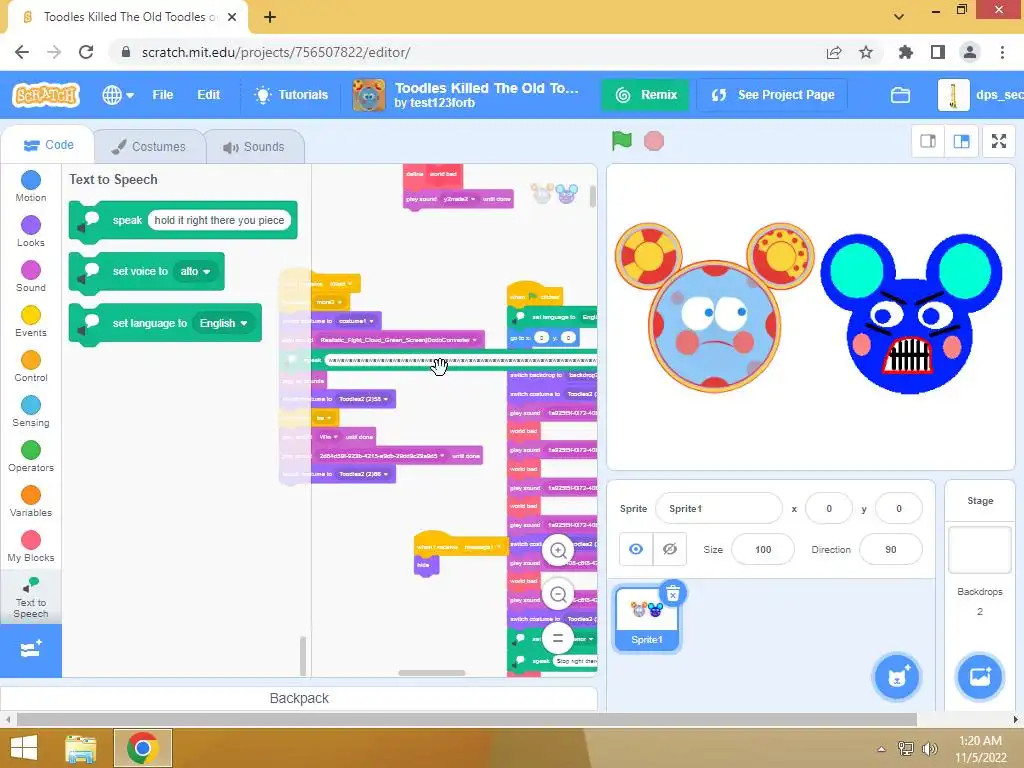The width and height of the screenshot is (1024, 768).
Task: Click the page horizontal scrollbar
Action: point(466,720)
